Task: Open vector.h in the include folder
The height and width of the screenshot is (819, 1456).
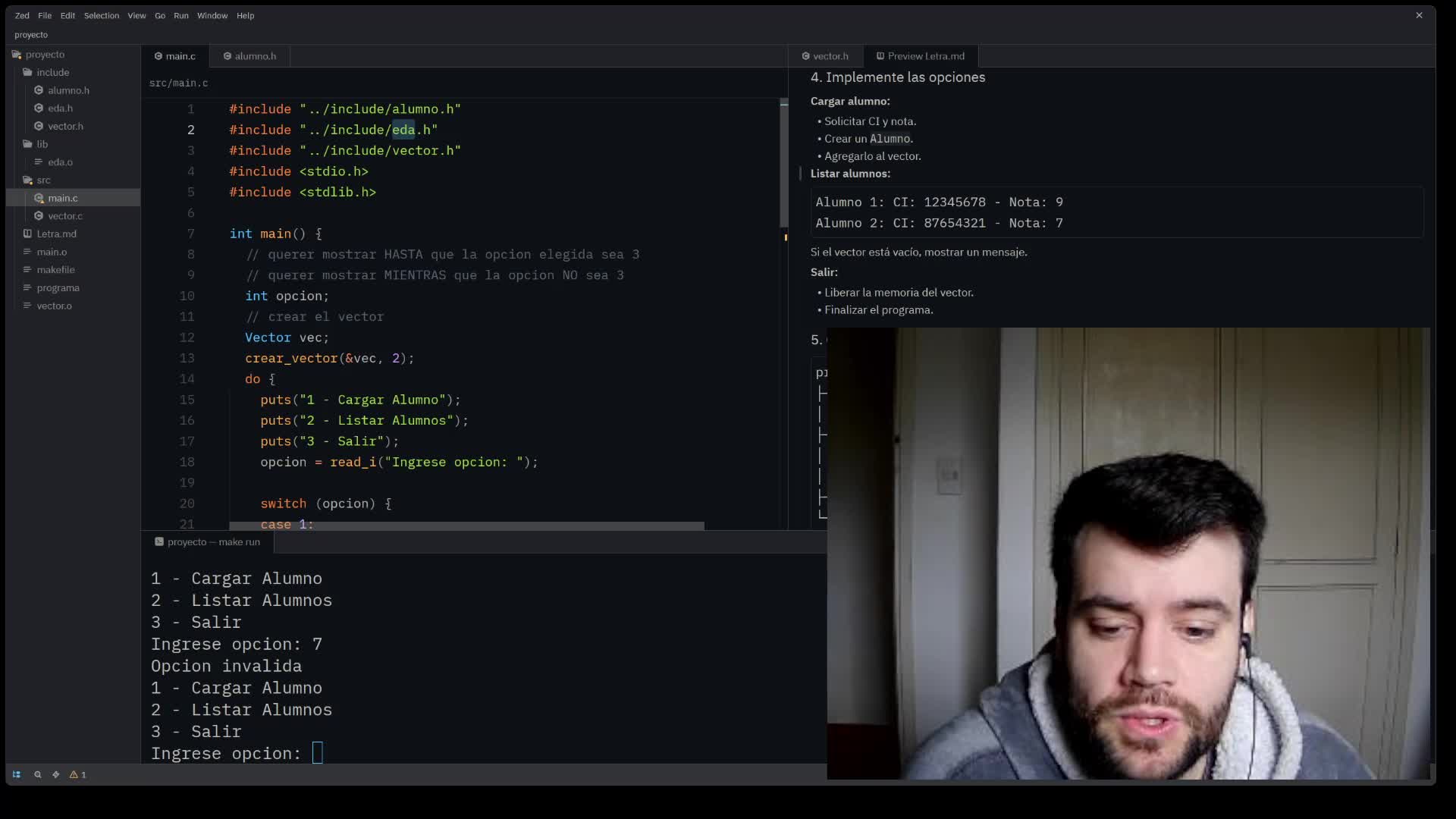Action: pyautogui.click(x=65, y=126)
